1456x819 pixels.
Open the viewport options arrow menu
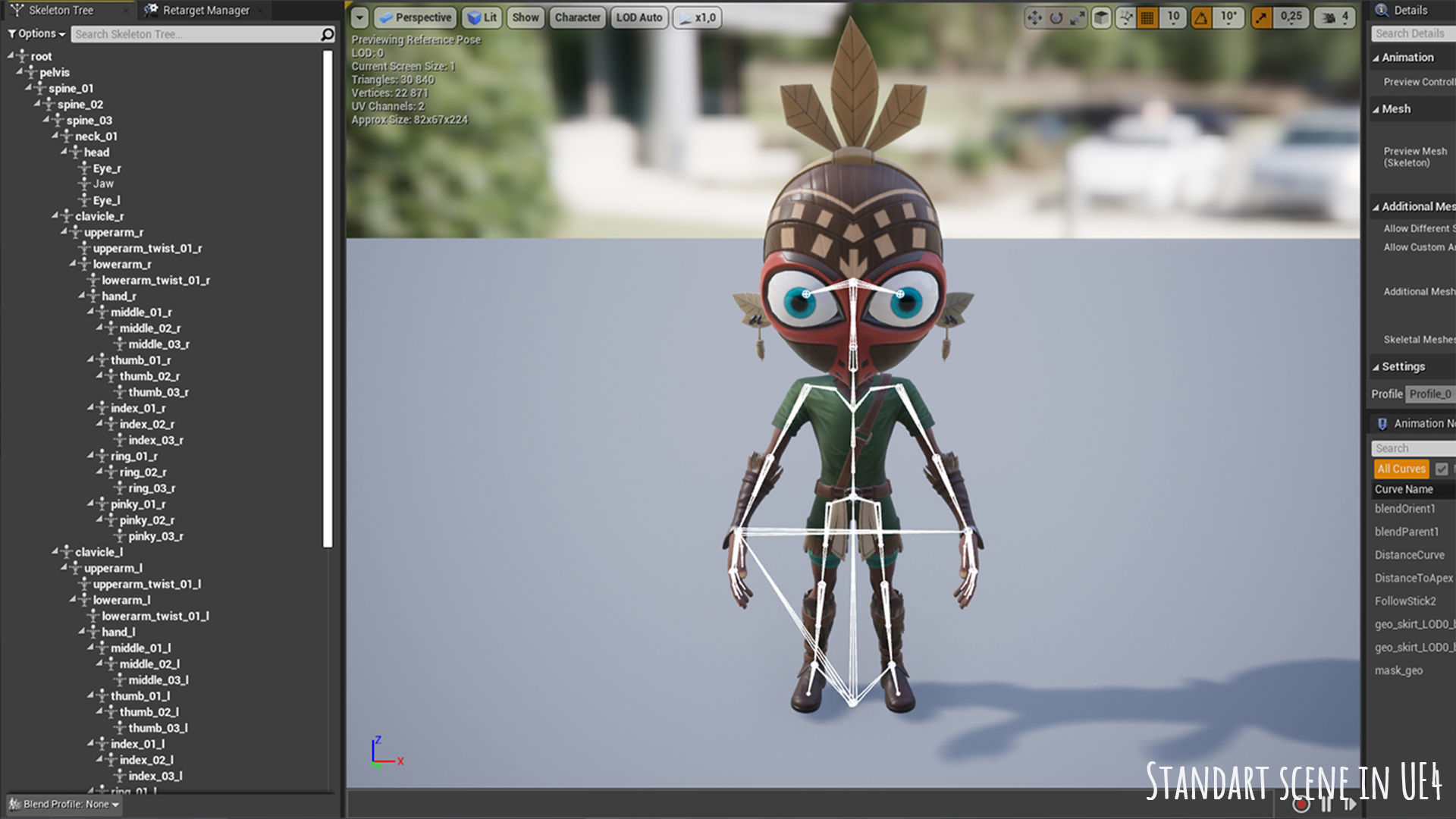pyautogui.click(x=359, y=17)
